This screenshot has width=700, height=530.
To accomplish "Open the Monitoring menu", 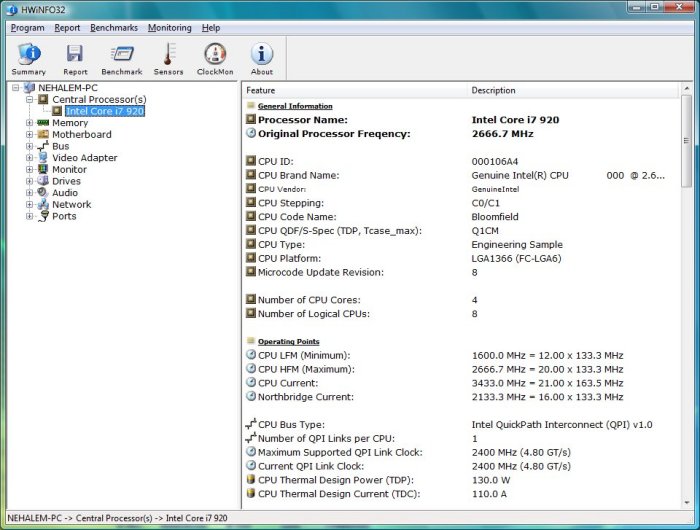I will pyautogui.click(x=170, y=28).
